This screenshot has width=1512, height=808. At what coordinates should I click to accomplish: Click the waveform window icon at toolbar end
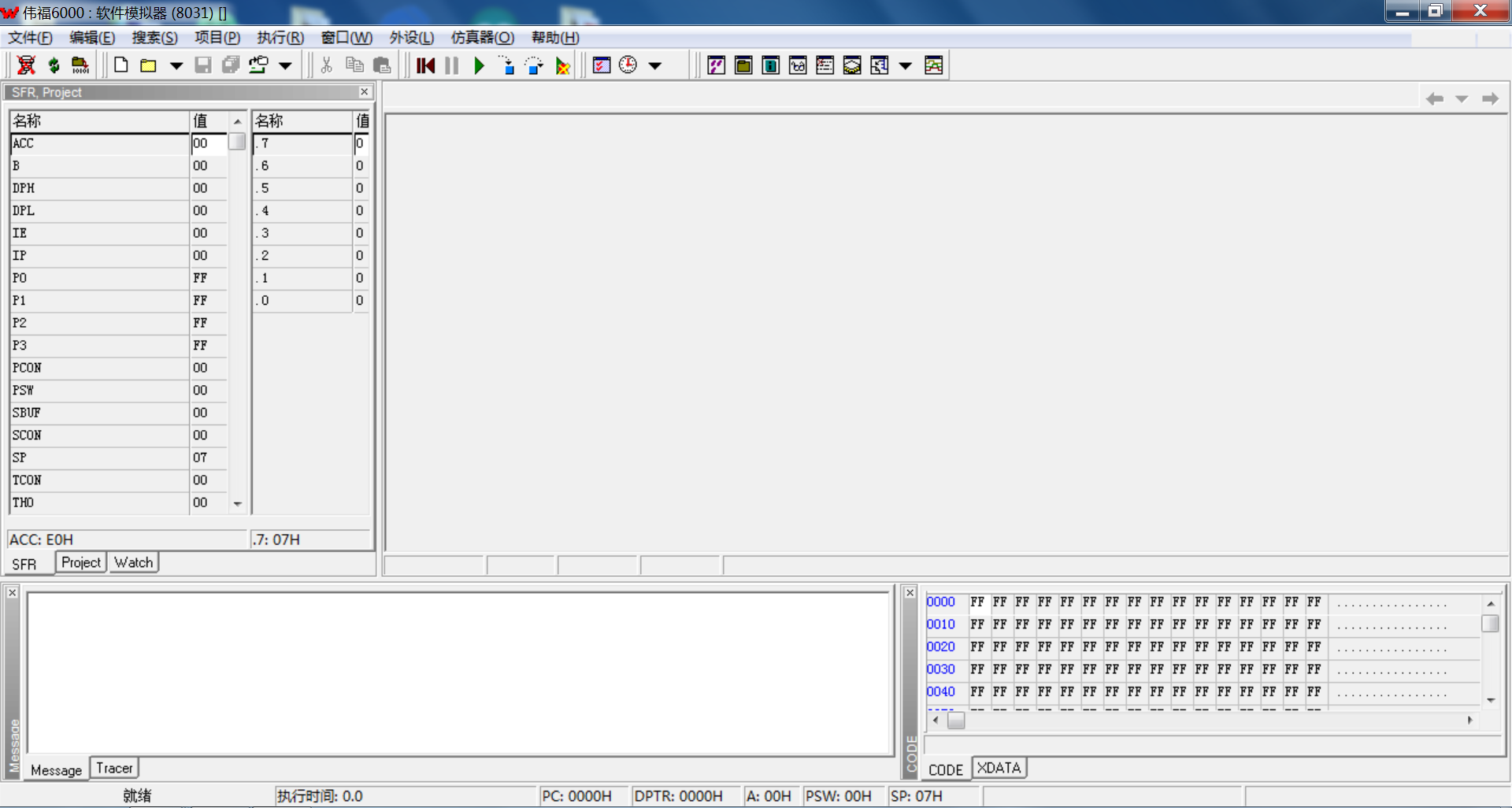[x=933, y=65]
